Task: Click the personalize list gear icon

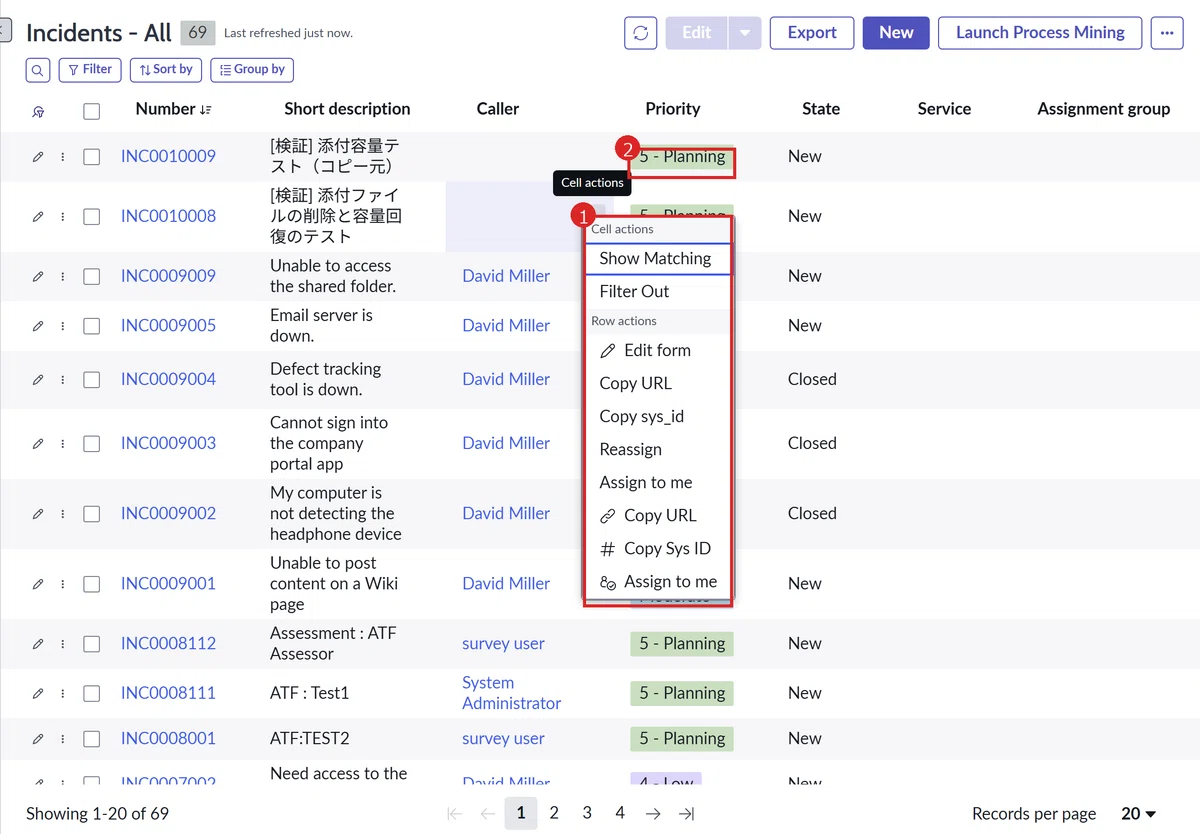Action: pyautogui.click(x=38, y=111)
